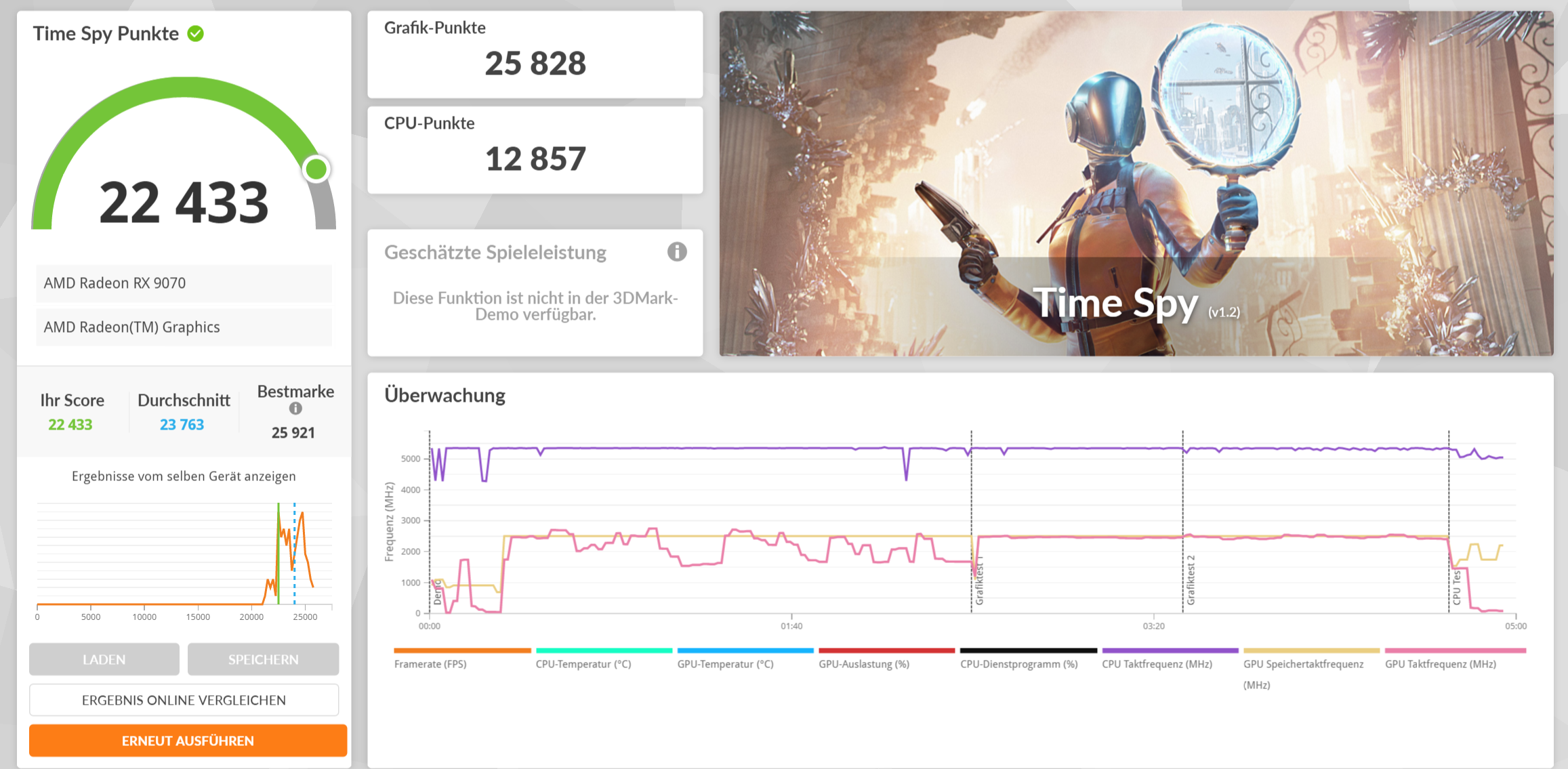This screenshot has height=769, width=1568.
Task: Click the green gauge score indicator dot
Action: [x=316, y=169]
